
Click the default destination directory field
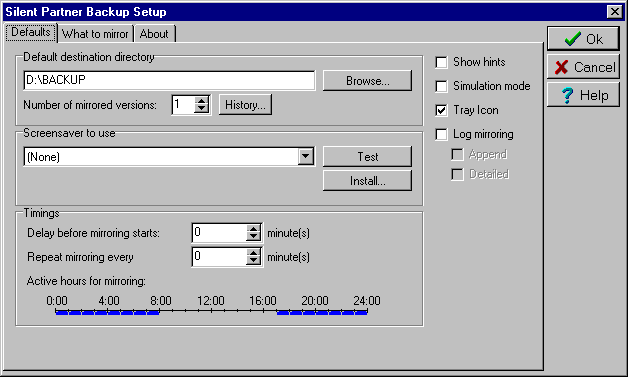169,80
